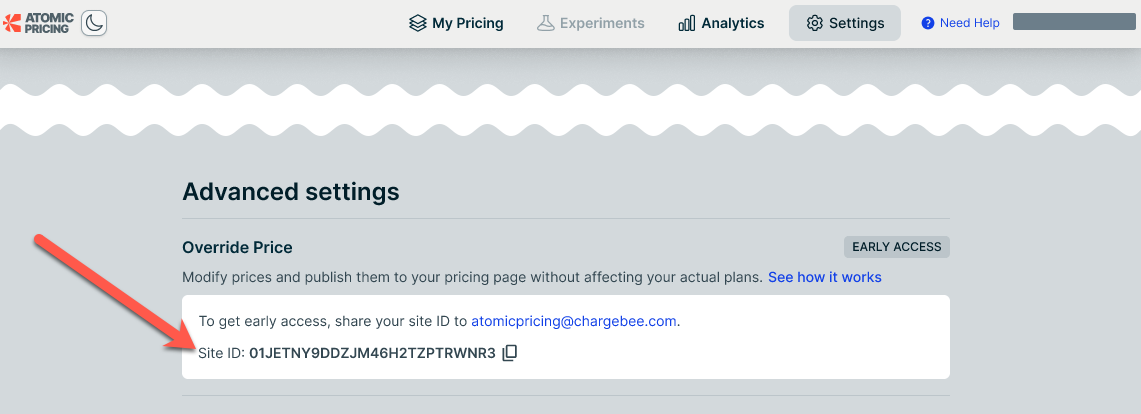Click the bar chart icon beside Analytics

(686, 23)
